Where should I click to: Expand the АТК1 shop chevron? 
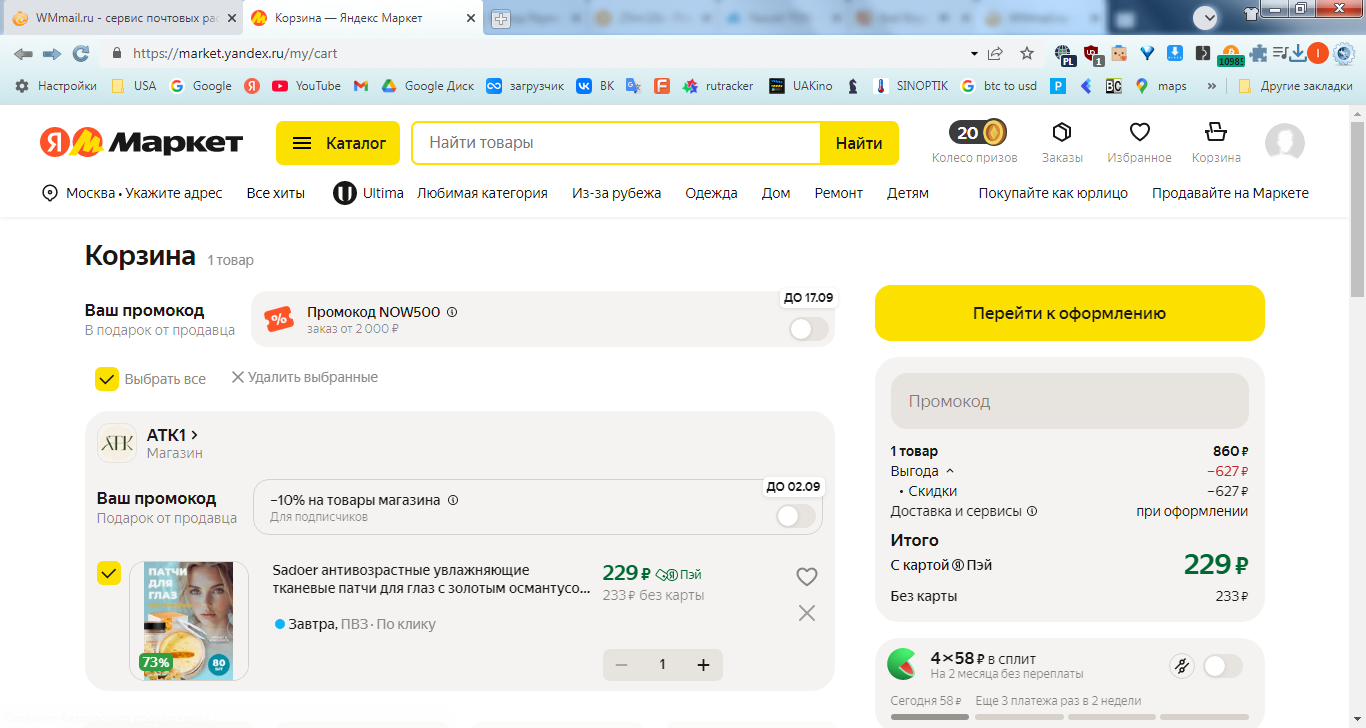tap(195, 435)
